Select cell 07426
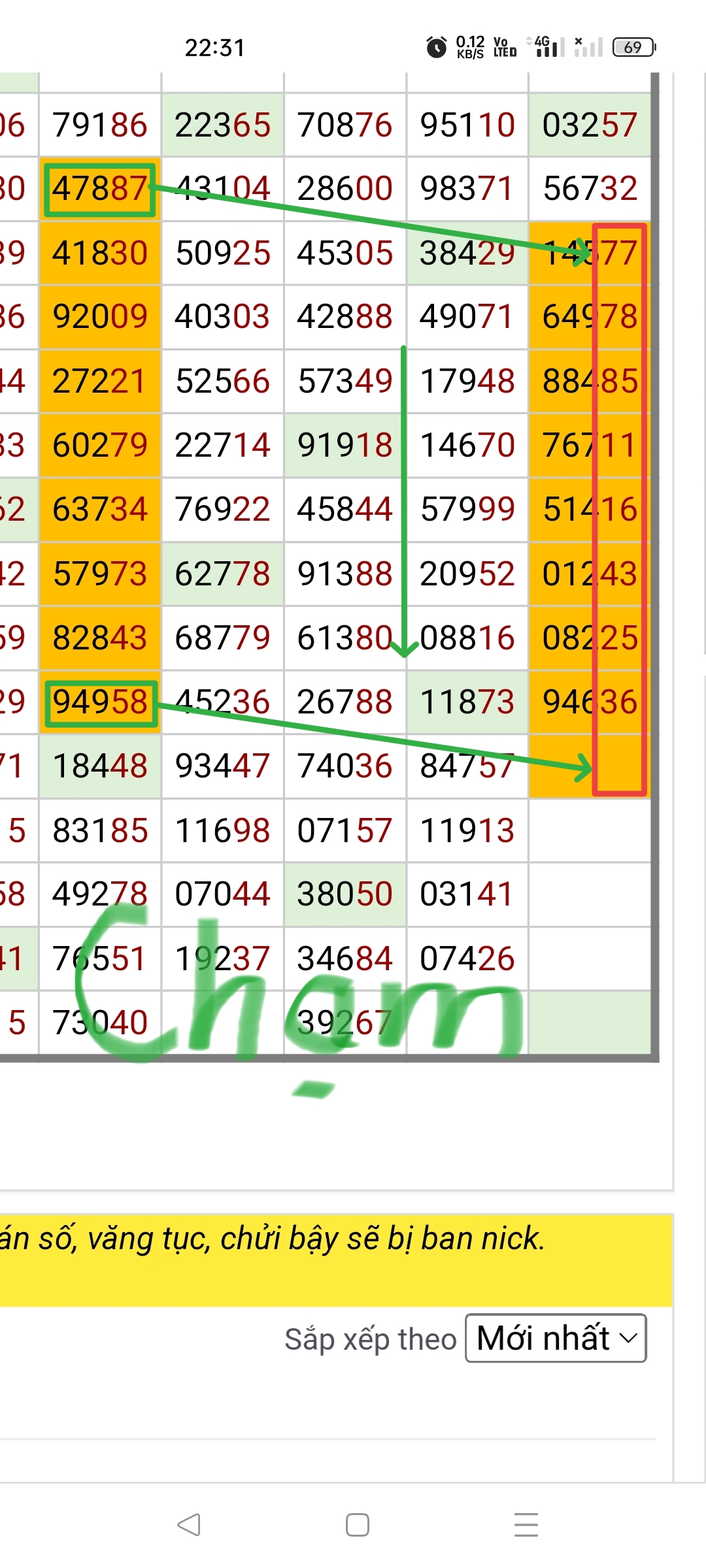Screen dimensions: 706x1568 467,958
